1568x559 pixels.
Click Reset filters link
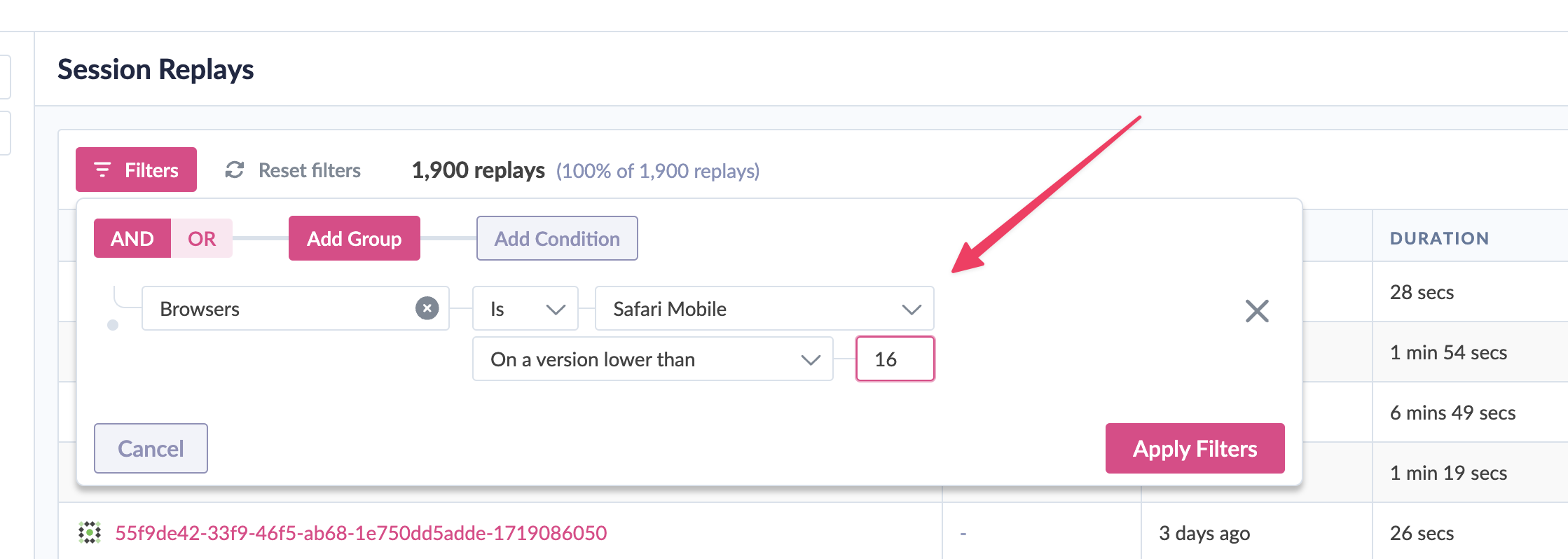point(310,170)
